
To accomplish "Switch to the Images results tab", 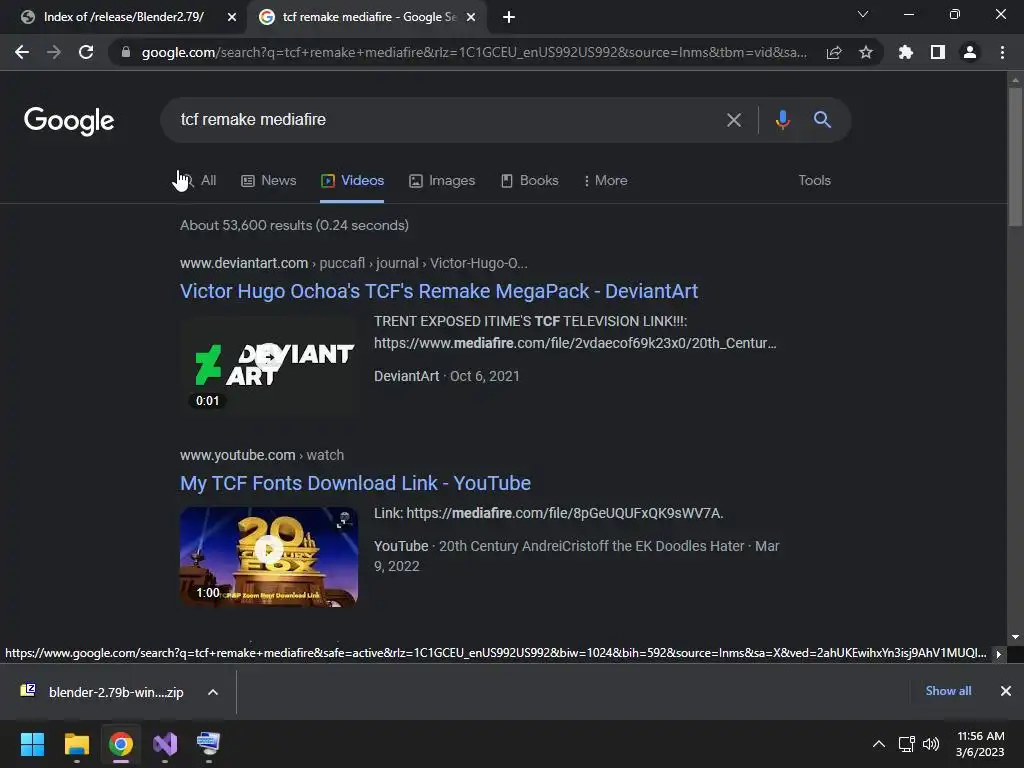I will tap(442, 181).
